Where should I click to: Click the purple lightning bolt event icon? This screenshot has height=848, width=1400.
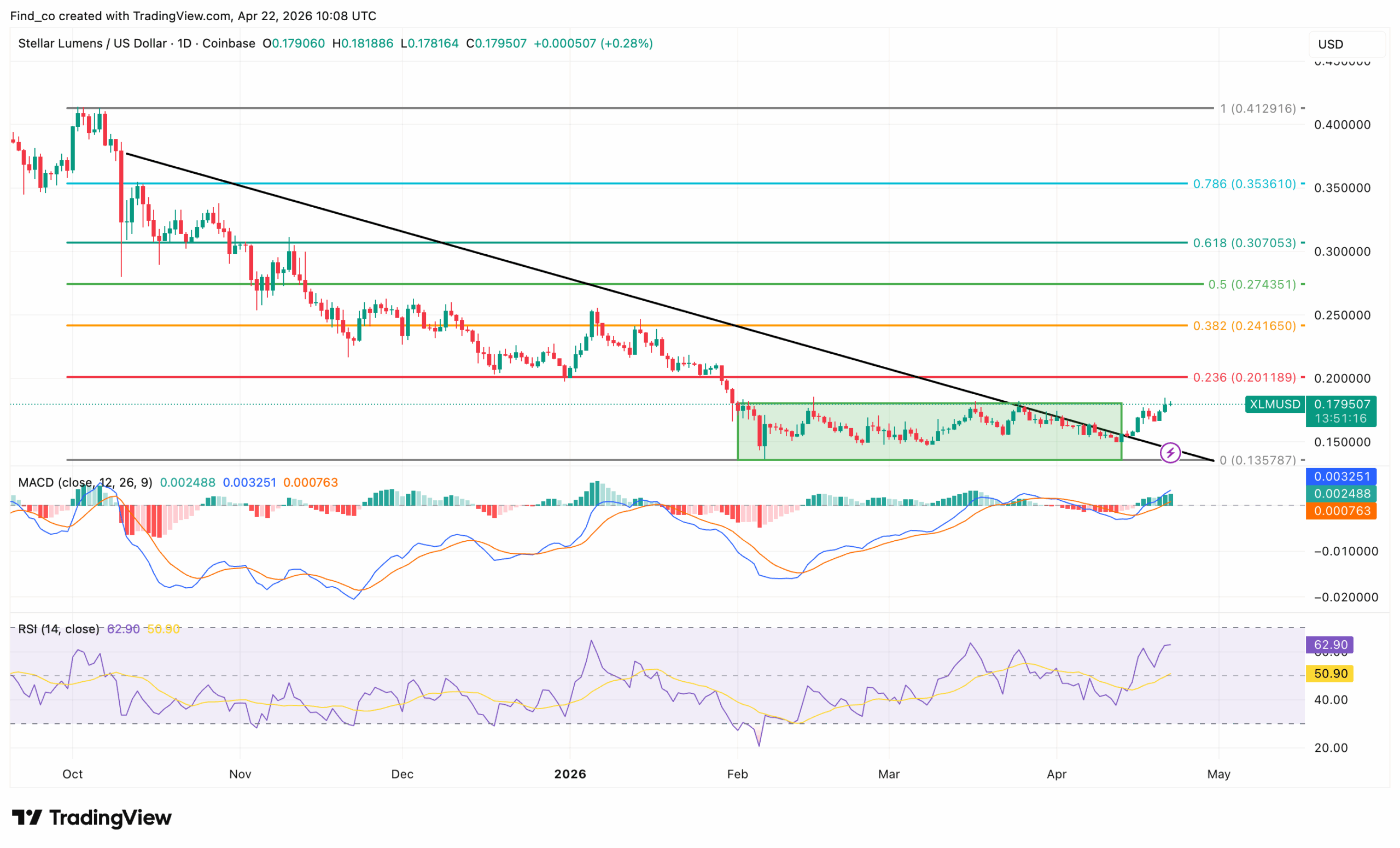coord(1170,453)
